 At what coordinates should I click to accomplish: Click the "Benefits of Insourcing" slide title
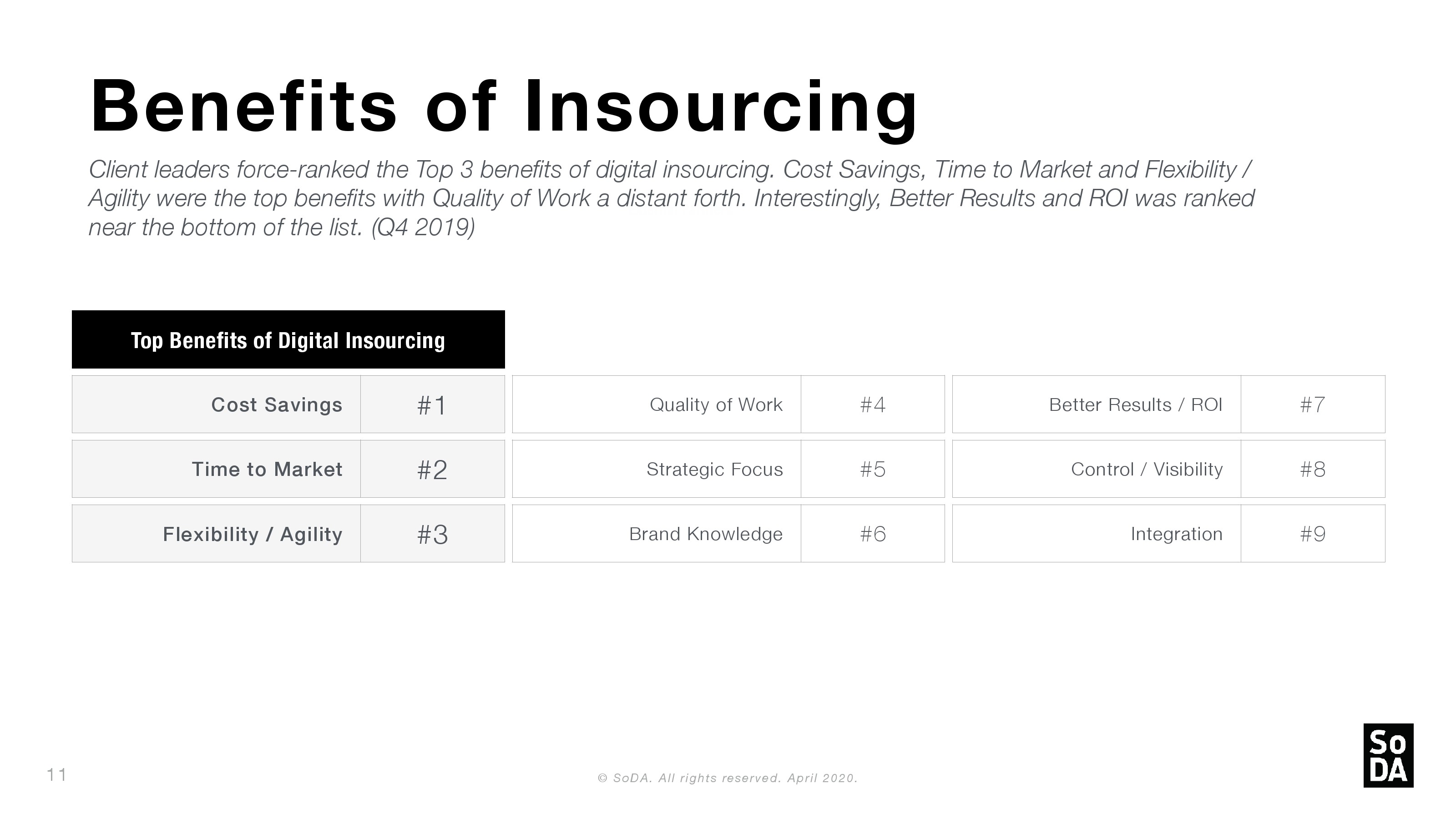503,107
